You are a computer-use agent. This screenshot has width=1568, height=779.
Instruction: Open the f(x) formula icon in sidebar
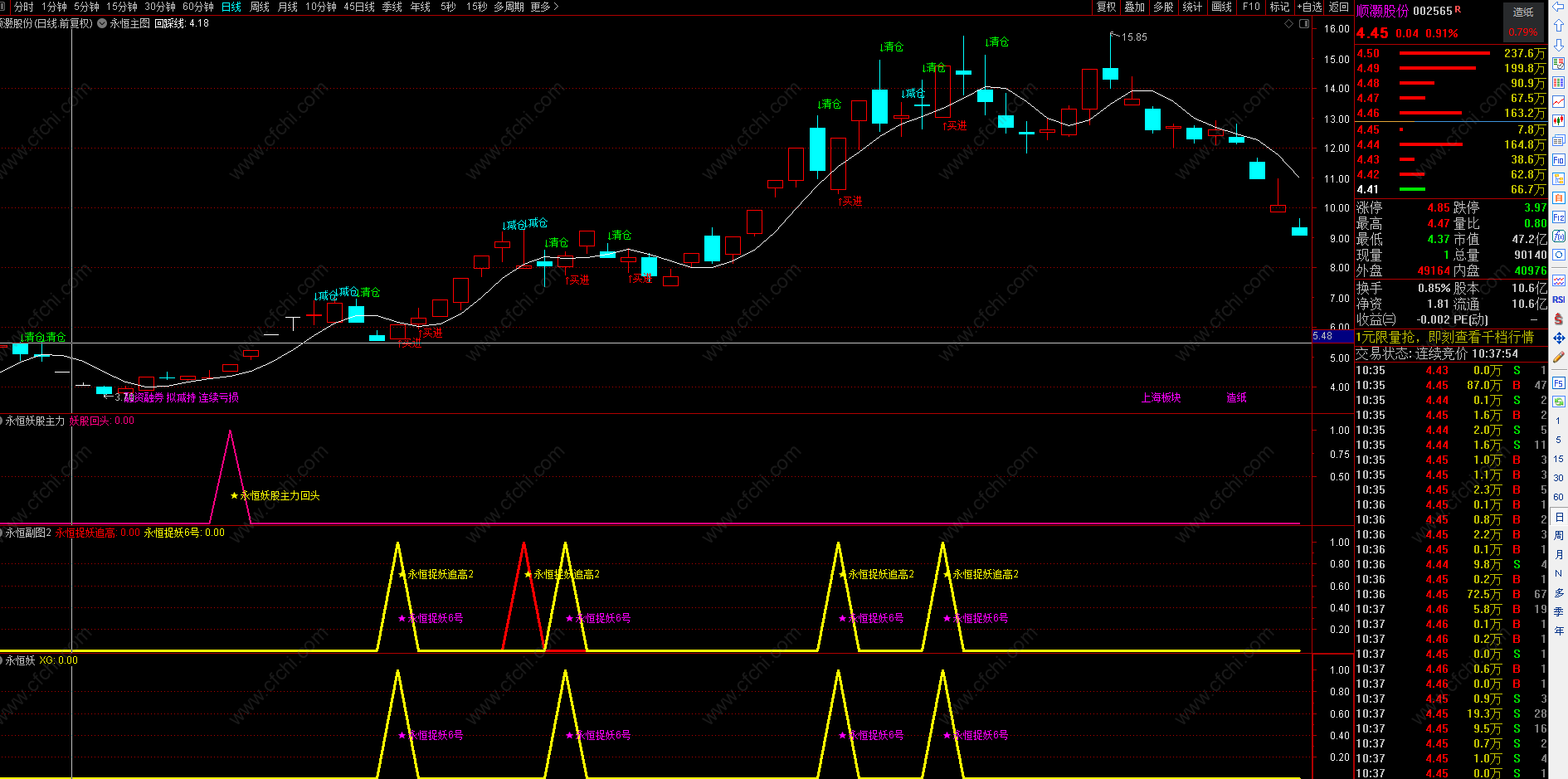[x=1559, y=236]
